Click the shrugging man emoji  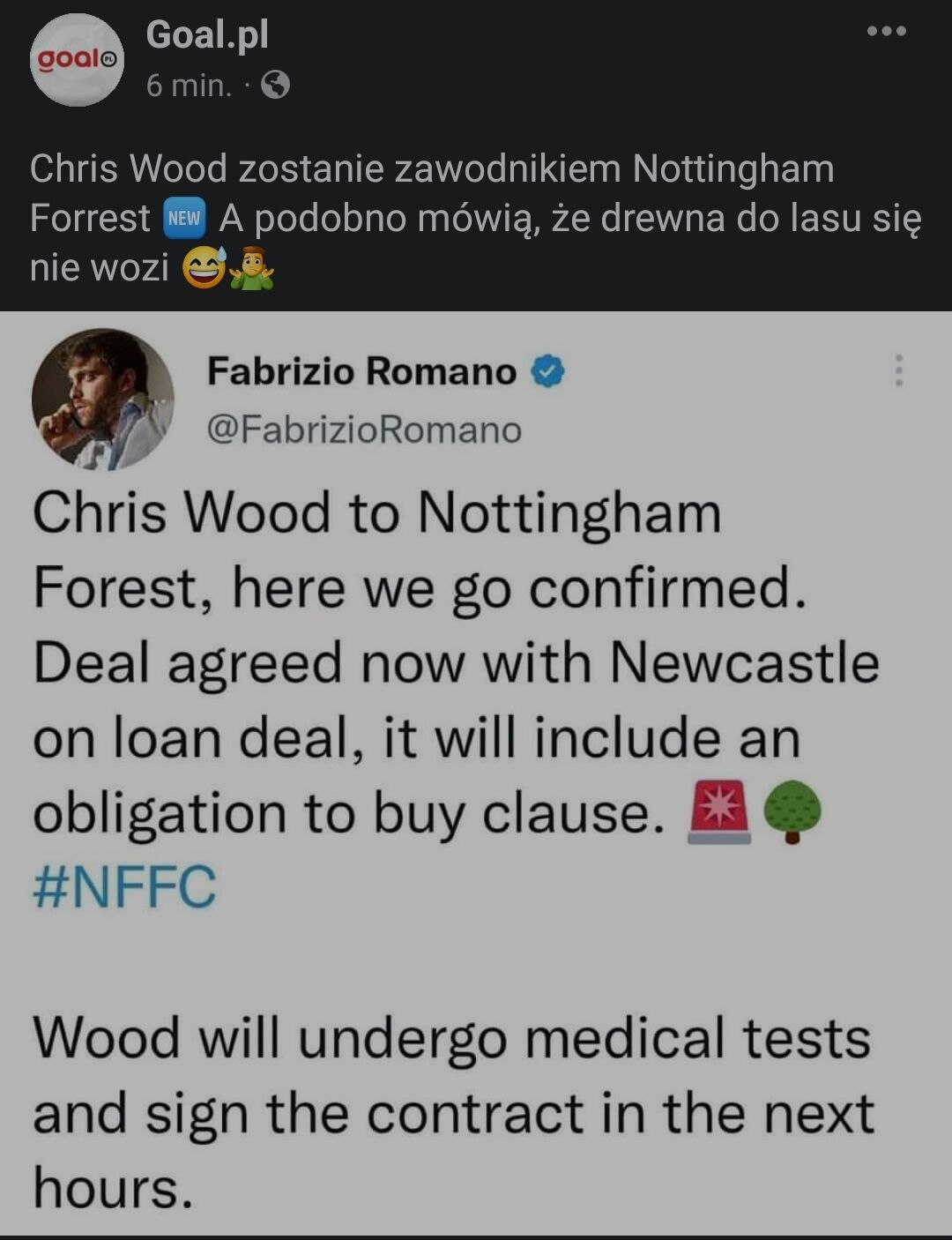pyautogui.click(x=251, y=267)
